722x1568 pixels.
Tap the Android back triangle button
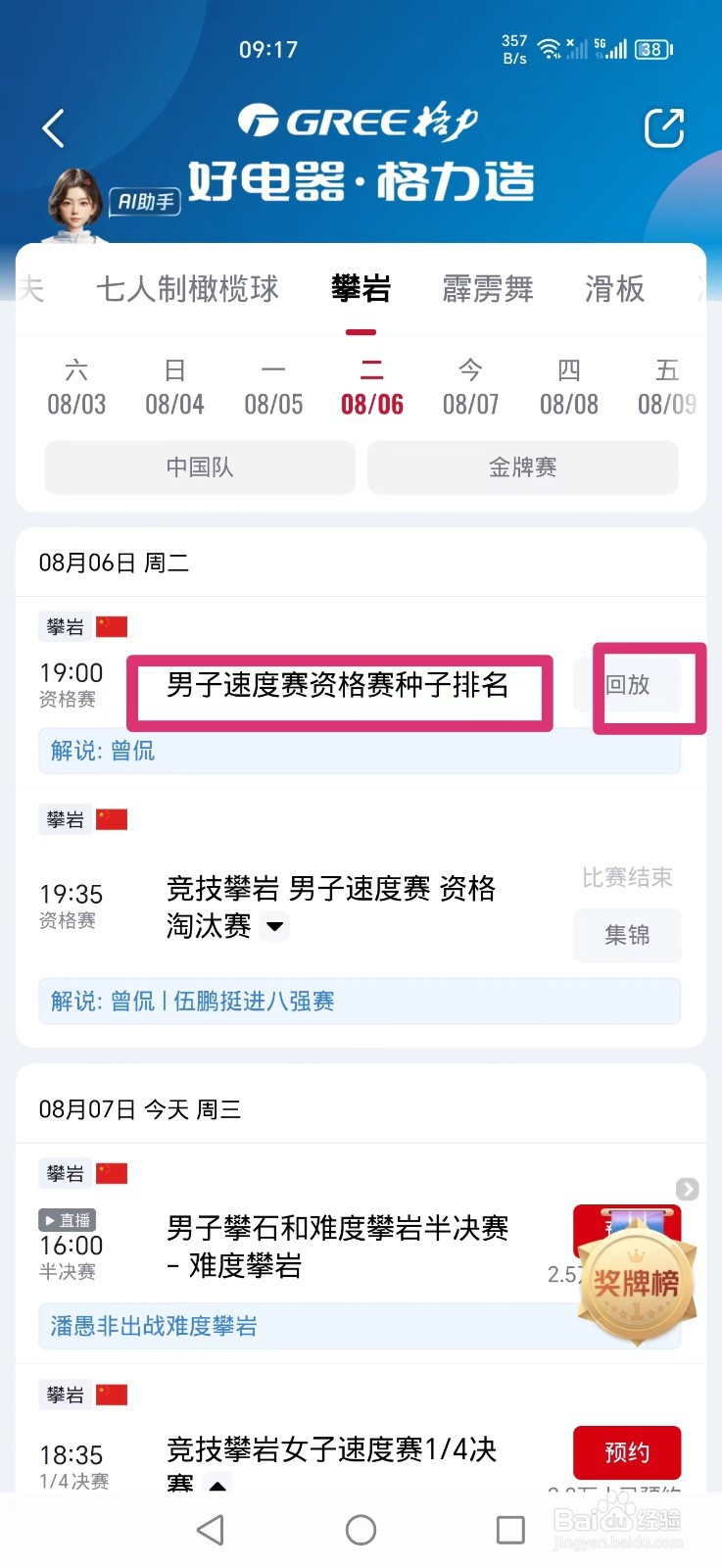[x=211, y=1529]
